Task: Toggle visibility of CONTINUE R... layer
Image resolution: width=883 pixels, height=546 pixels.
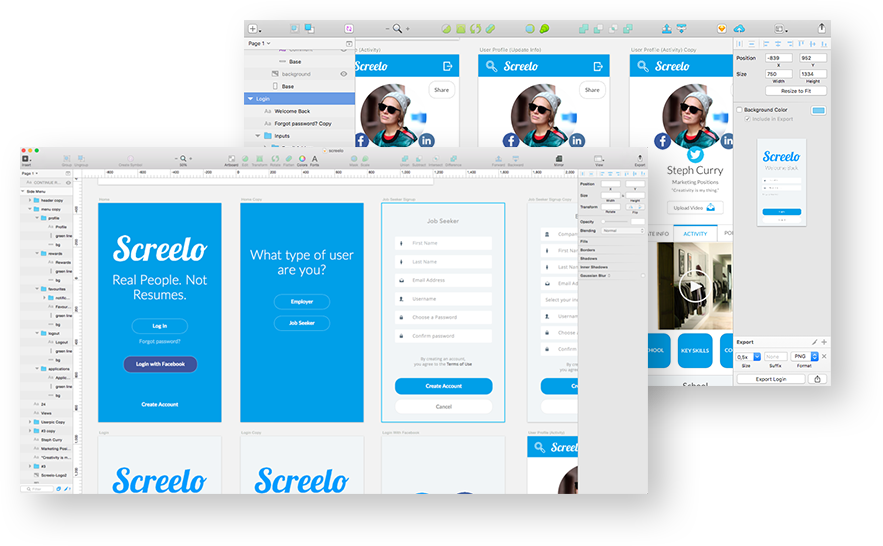Action: [69, 182]
